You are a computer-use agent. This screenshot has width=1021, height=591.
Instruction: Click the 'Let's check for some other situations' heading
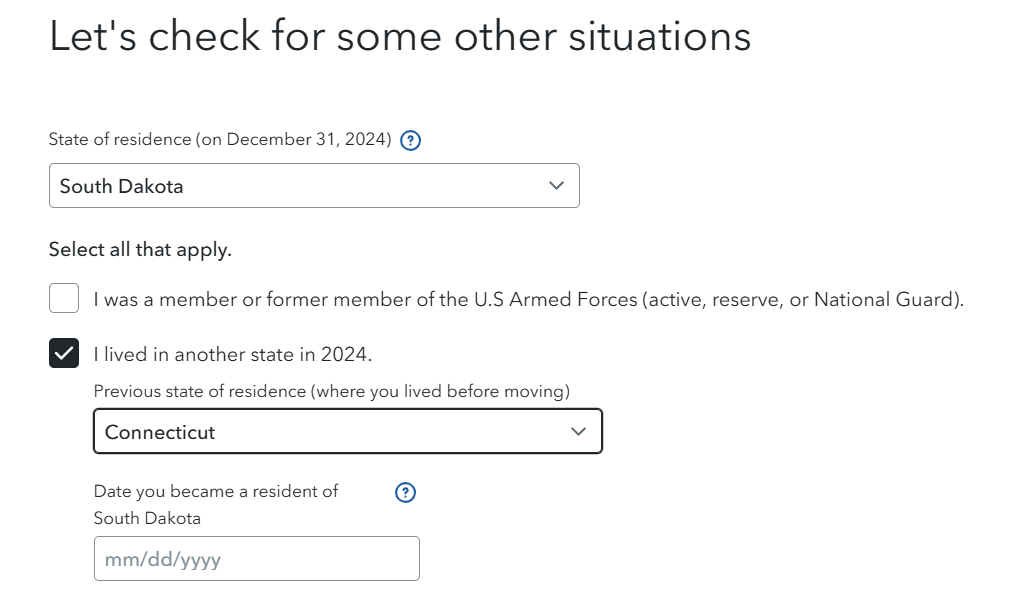click(400, 37)
